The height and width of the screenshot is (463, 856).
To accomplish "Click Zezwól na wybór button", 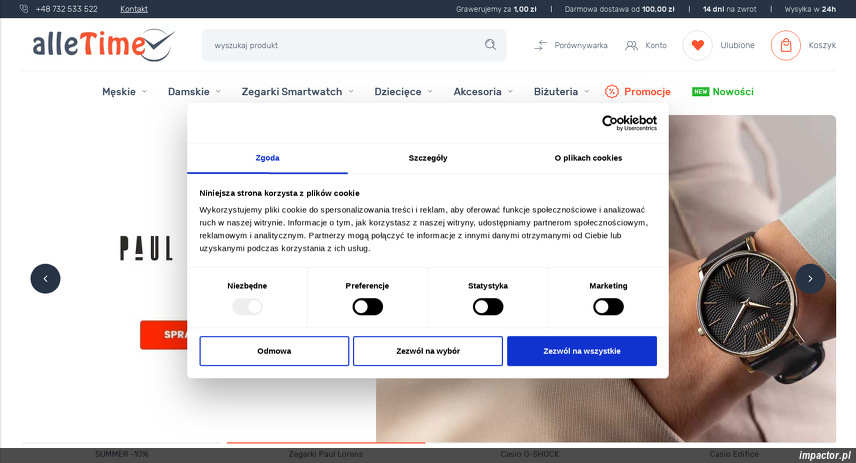I will (428, 351).
